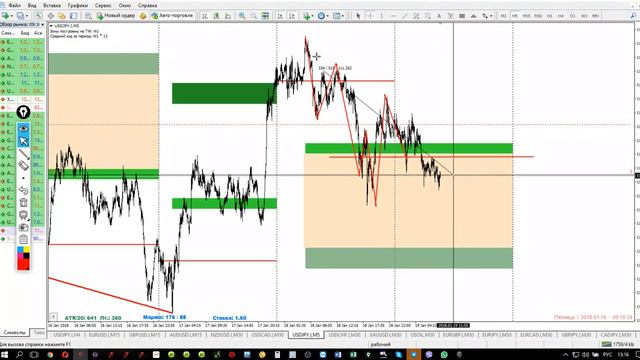The height and width of the screenshot is (360, 640).
Task: Open the Вставка menu
Action: 52,5
